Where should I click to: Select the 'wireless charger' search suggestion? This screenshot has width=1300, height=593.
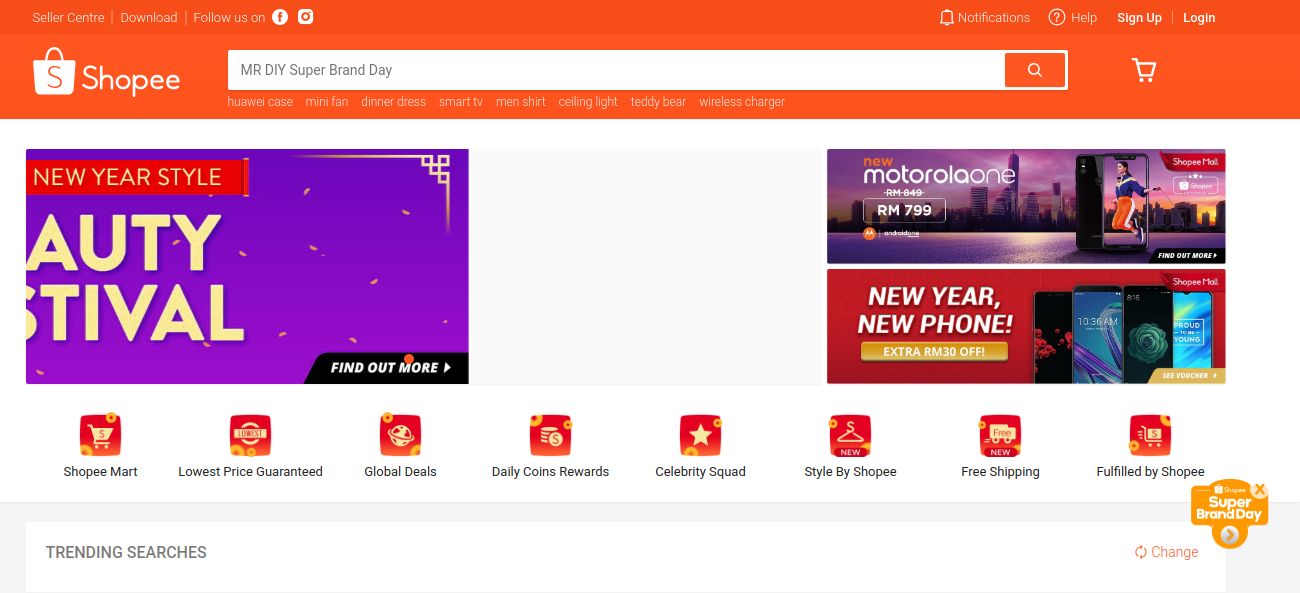pos(742,102)
